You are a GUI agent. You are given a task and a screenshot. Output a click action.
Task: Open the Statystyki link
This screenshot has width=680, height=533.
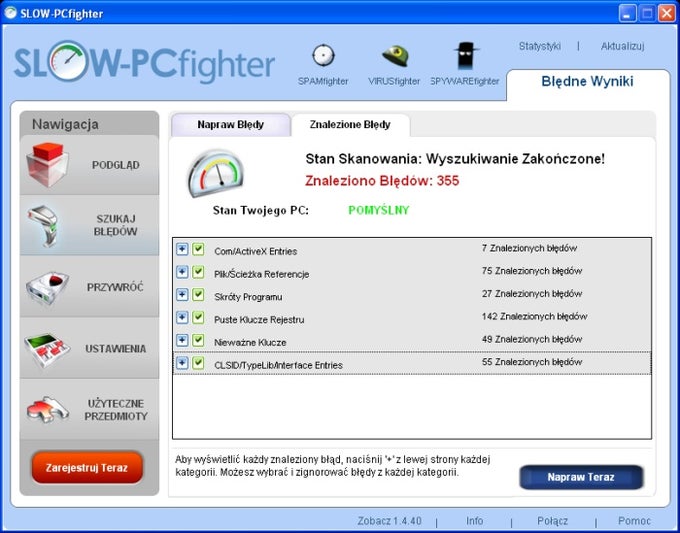pos(540,46)
